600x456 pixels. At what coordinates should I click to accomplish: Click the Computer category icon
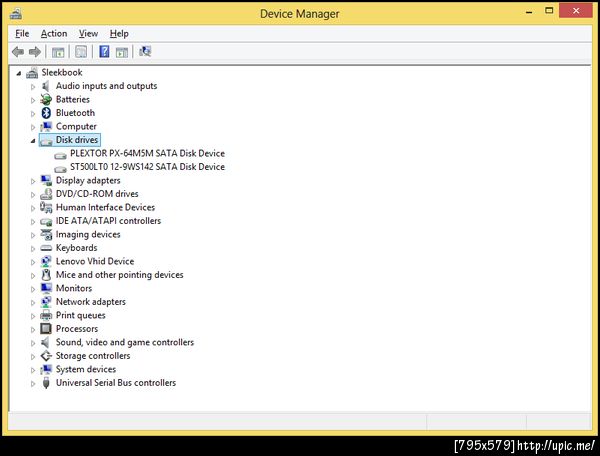(46, 126)
